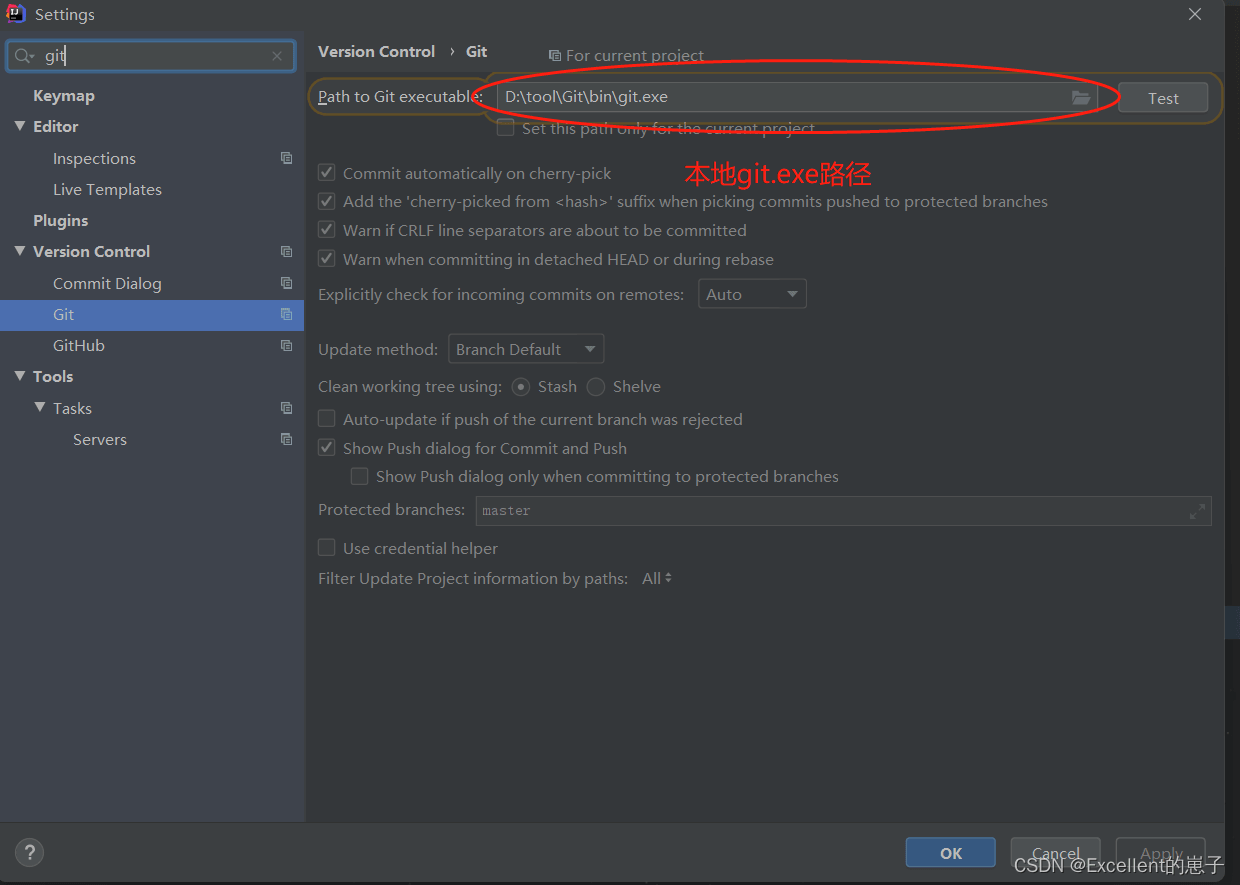
Task: Click into the settings search field
Action: [x=153, y=56]
